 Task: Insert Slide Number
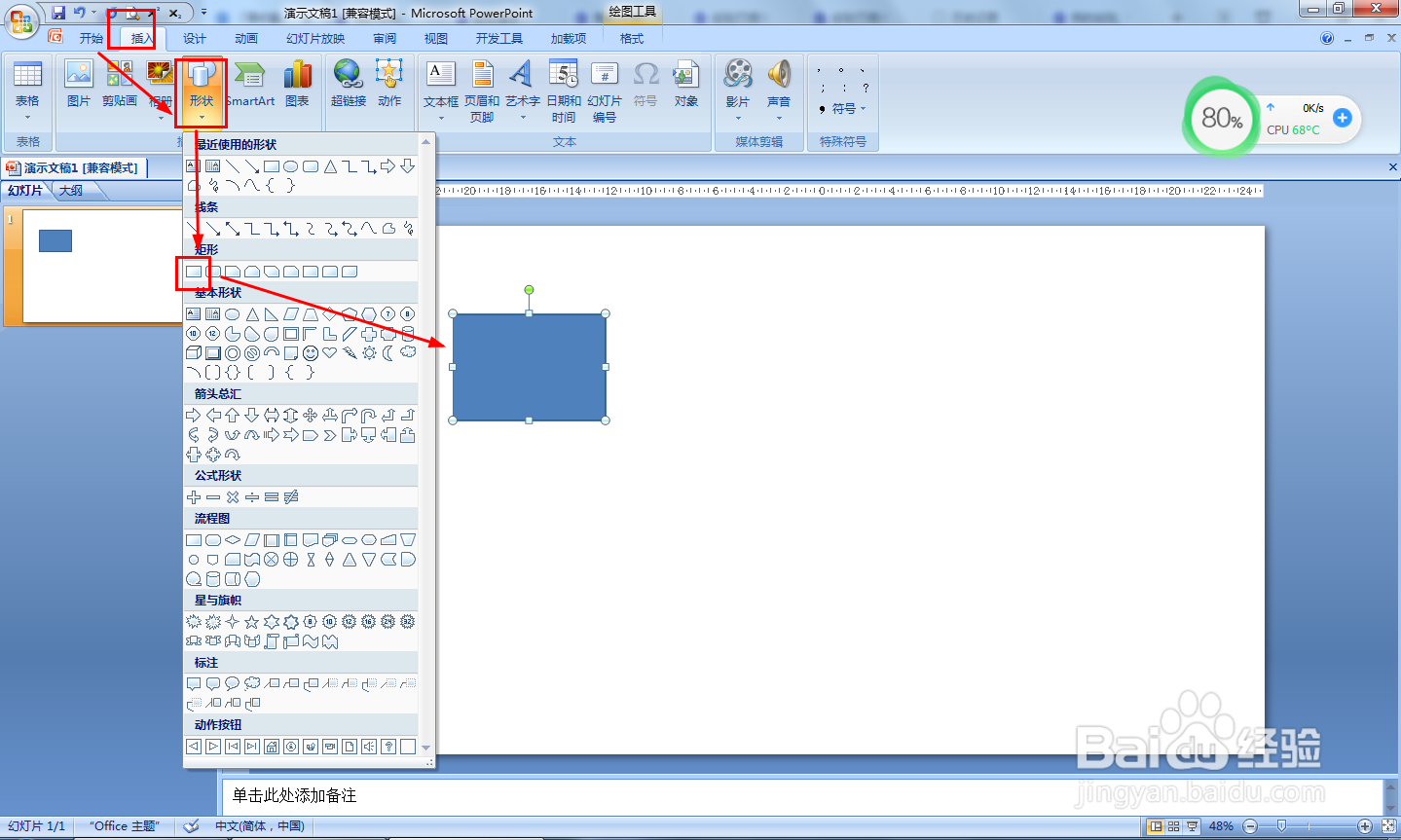tap(605, 91)
